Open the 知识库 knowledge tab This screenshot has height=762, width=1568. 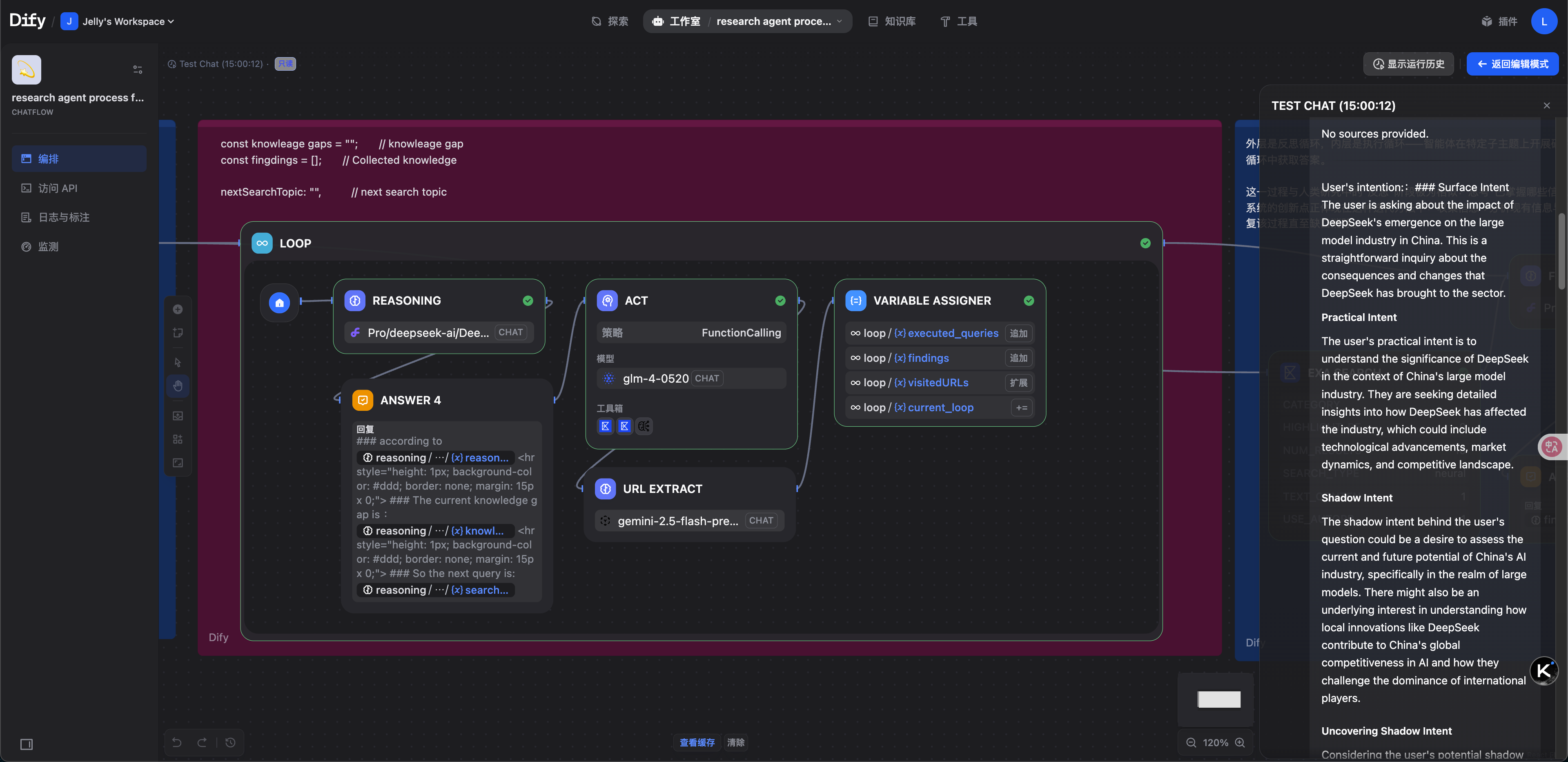pos(892,21)
